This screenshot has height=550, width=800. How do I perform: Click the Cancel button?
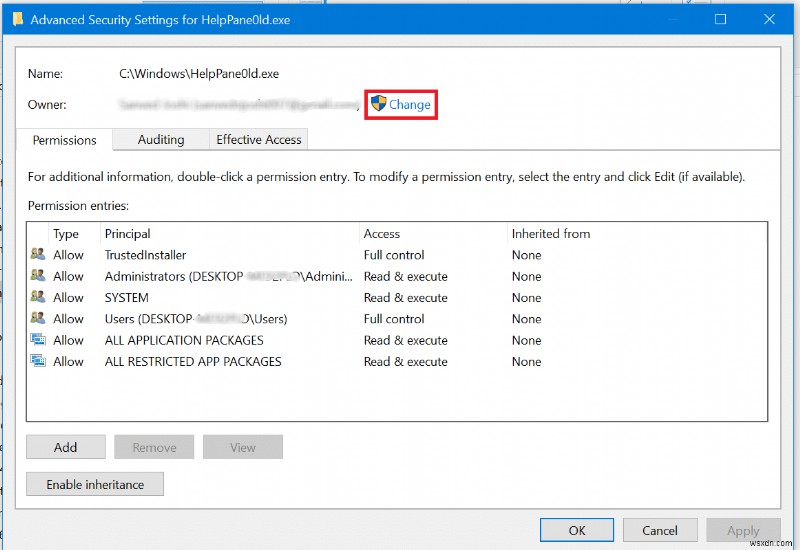coord(660,530)
